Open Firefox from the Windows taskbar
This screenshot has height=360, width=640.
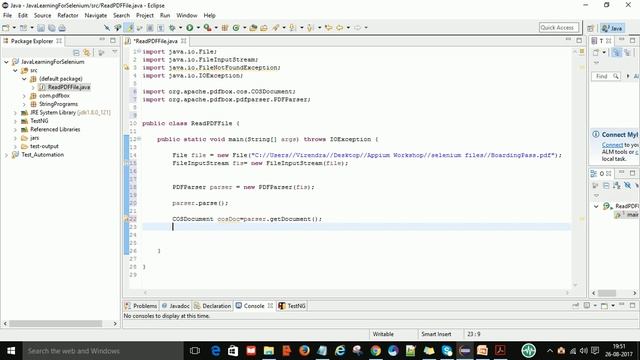pyautogui.click(x=304, y=351)
